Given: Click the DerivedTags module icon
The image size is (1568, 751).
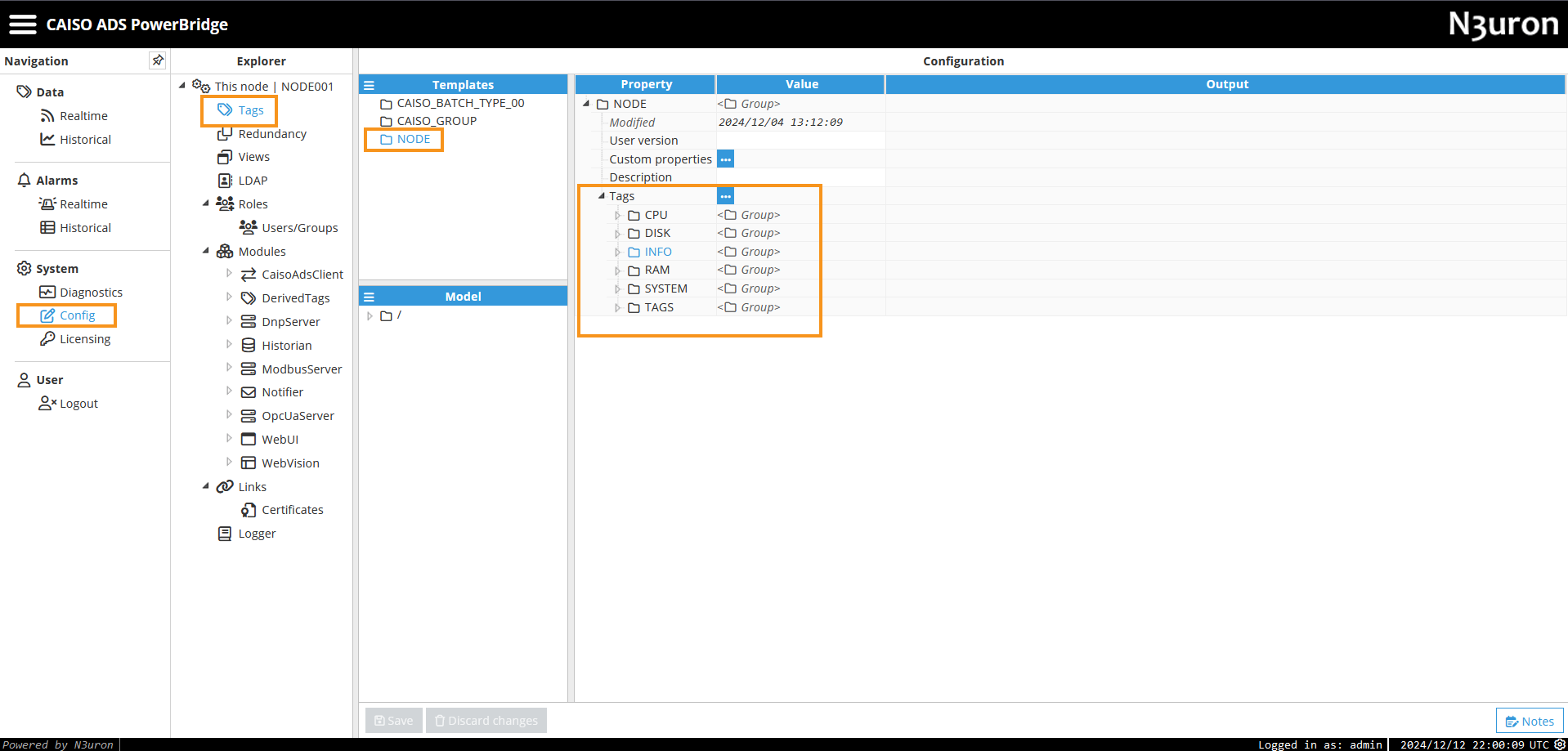Looking at the screenshot, I should [x=249, y=298].
